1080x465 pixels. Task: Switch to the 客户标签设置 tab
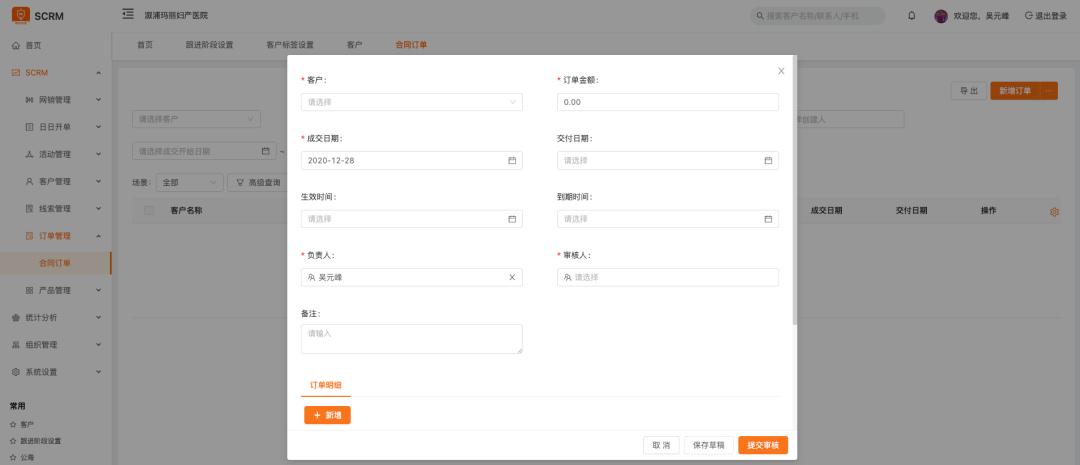(289, 45)
